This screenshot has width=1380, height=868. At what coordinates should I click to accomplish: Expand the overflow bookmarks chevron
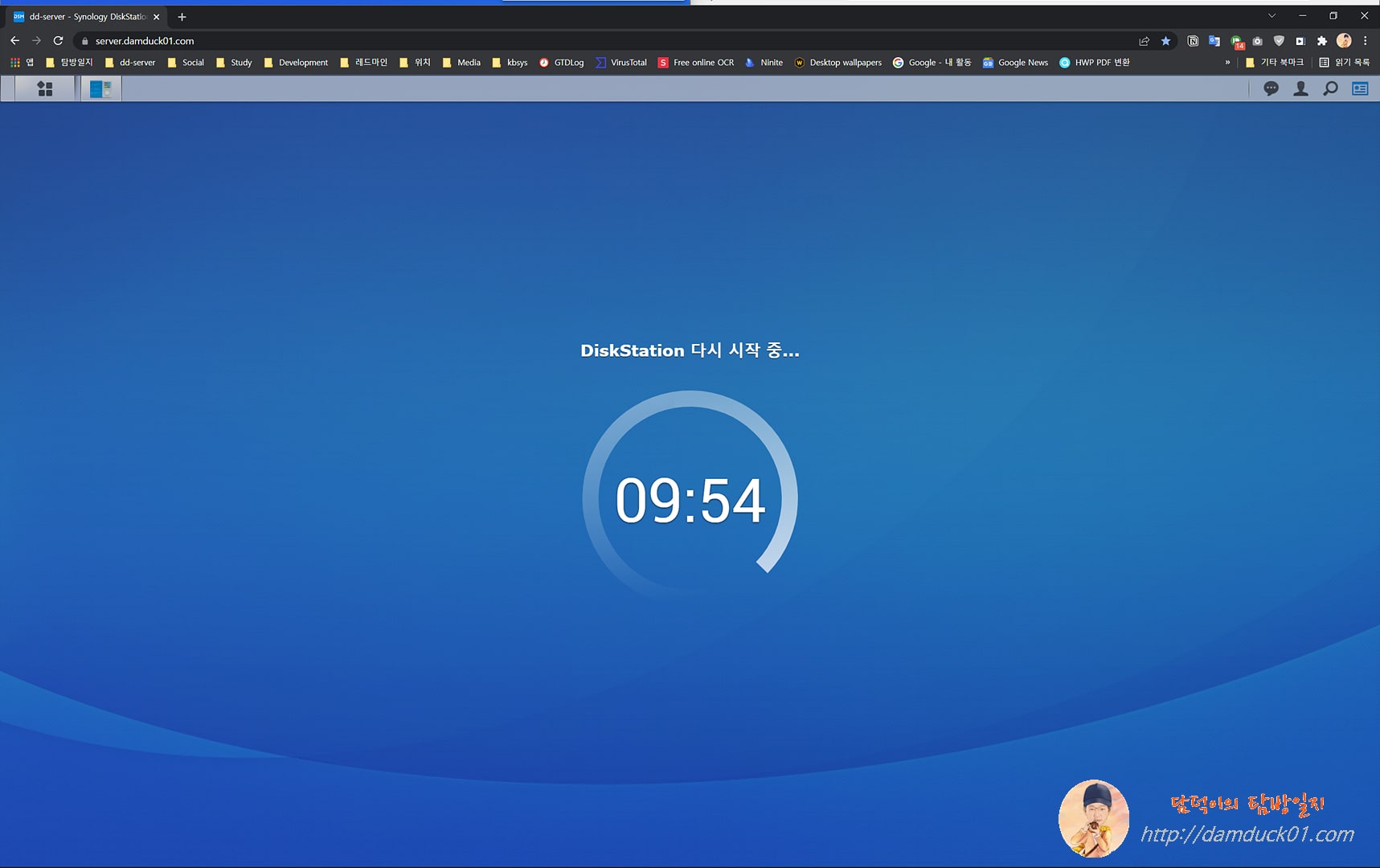tap(1227, 62)
